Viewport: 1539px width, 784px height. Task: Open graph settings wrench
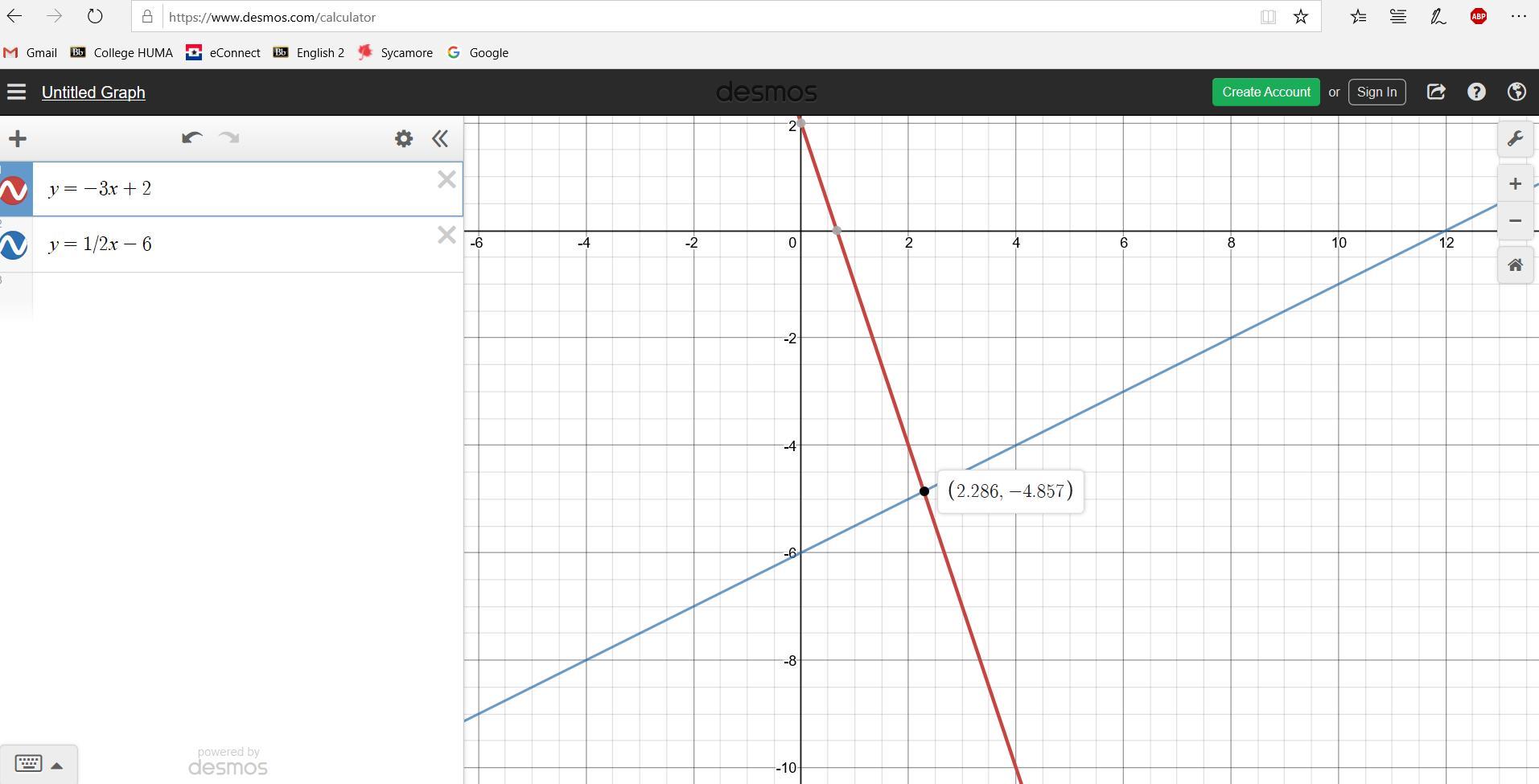tap(1516, 138)
